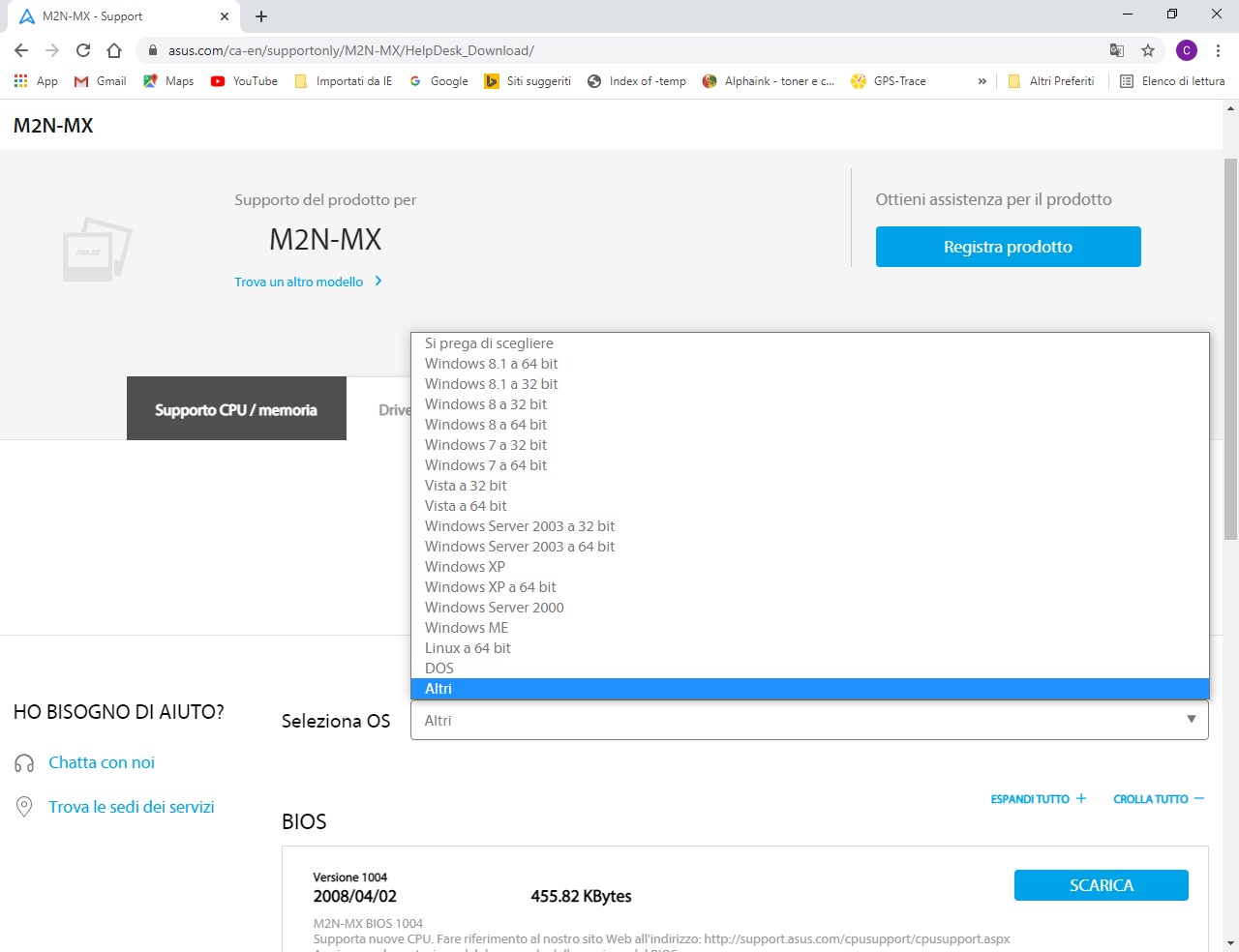The width and height of the screenshot is (1239, 952).
Task: Open the Index of -temp bookmark
Action: point(637,81)
